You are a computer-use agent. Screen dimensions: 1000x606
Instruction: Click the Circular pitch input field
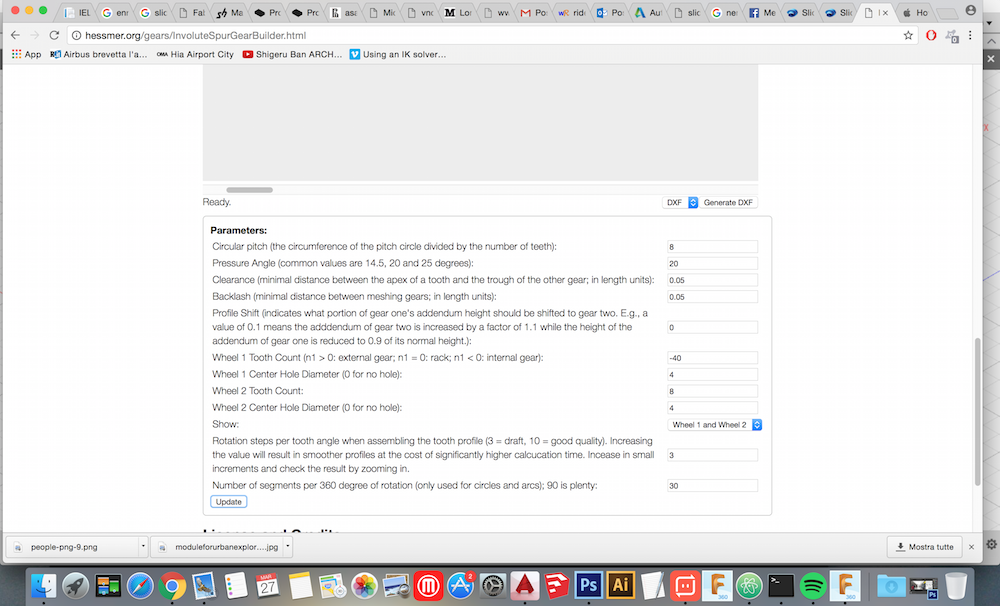tap(712, 247)
